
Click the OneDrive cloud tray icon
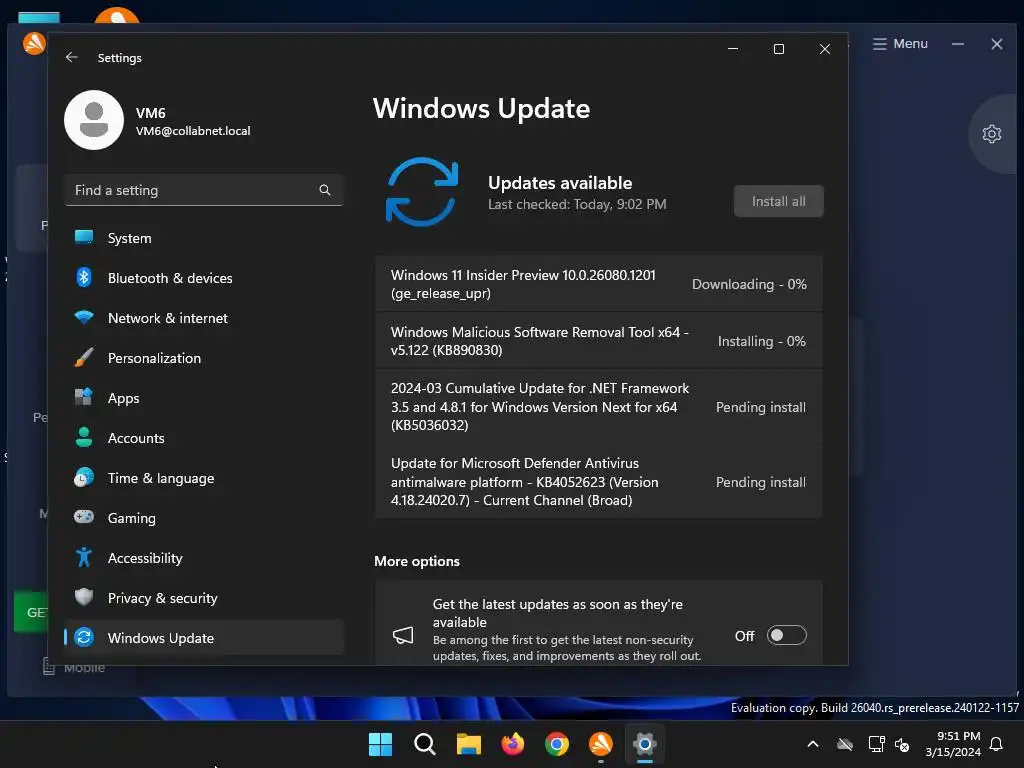coord(845,744)
